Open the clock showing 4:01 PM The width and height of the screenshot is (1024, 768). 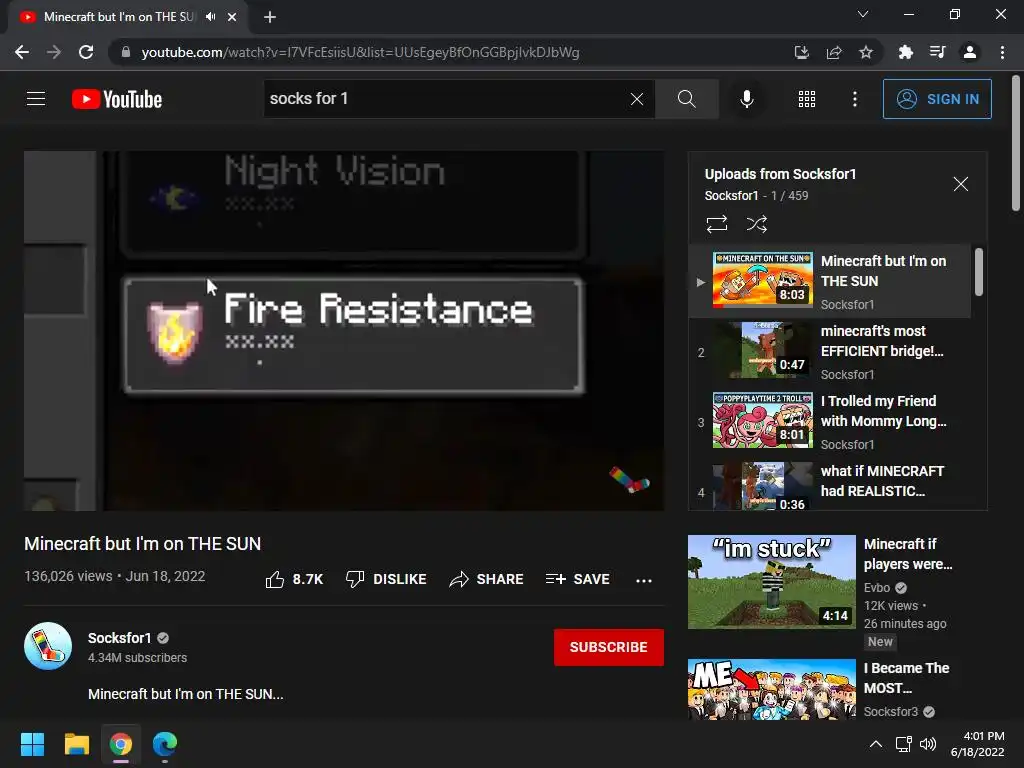tap(978, 744)
